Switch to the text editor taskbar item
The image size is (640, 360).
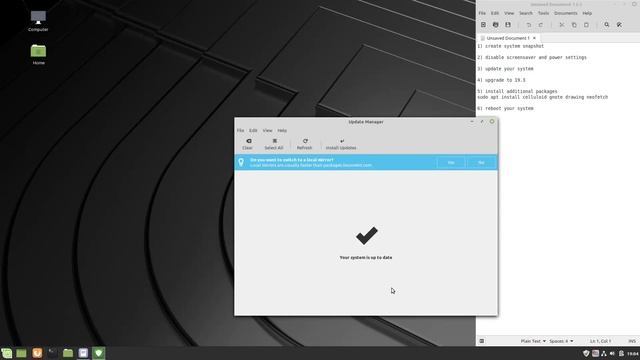pos(83,353)
